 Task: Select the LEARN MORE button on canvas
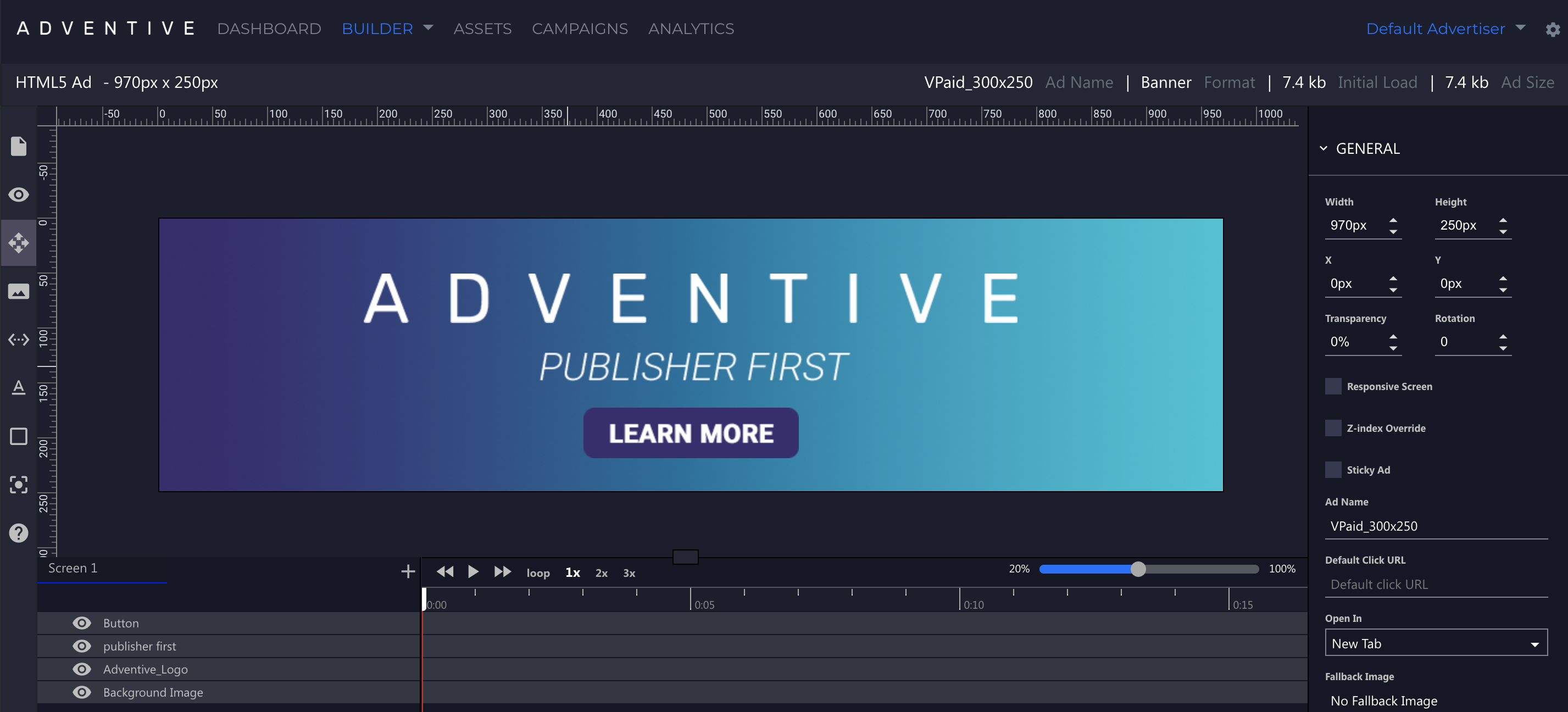click(691, 433)
